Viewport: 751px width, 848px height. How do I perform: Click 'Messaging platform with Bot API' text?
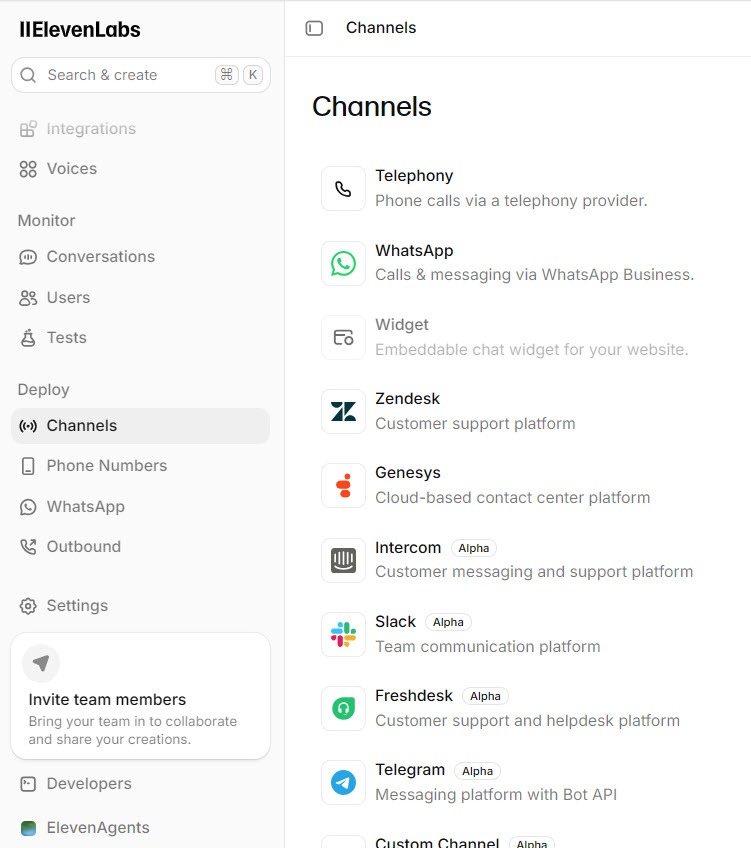click(496, 794)
